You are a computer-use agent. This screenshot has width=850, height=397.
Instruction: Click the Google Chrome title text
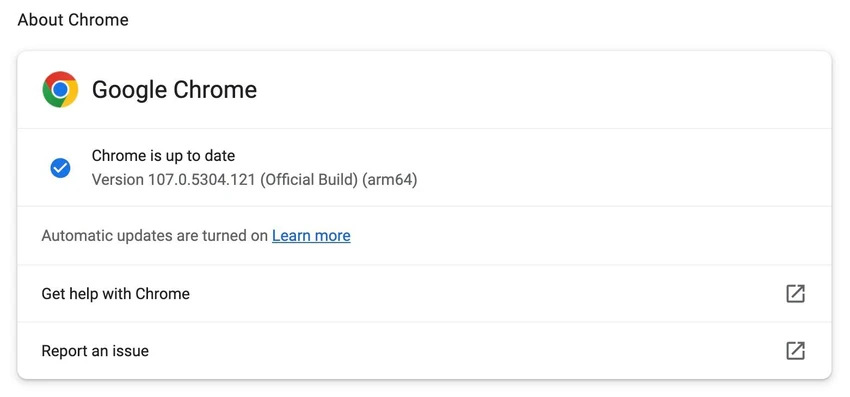click(174, 89)
